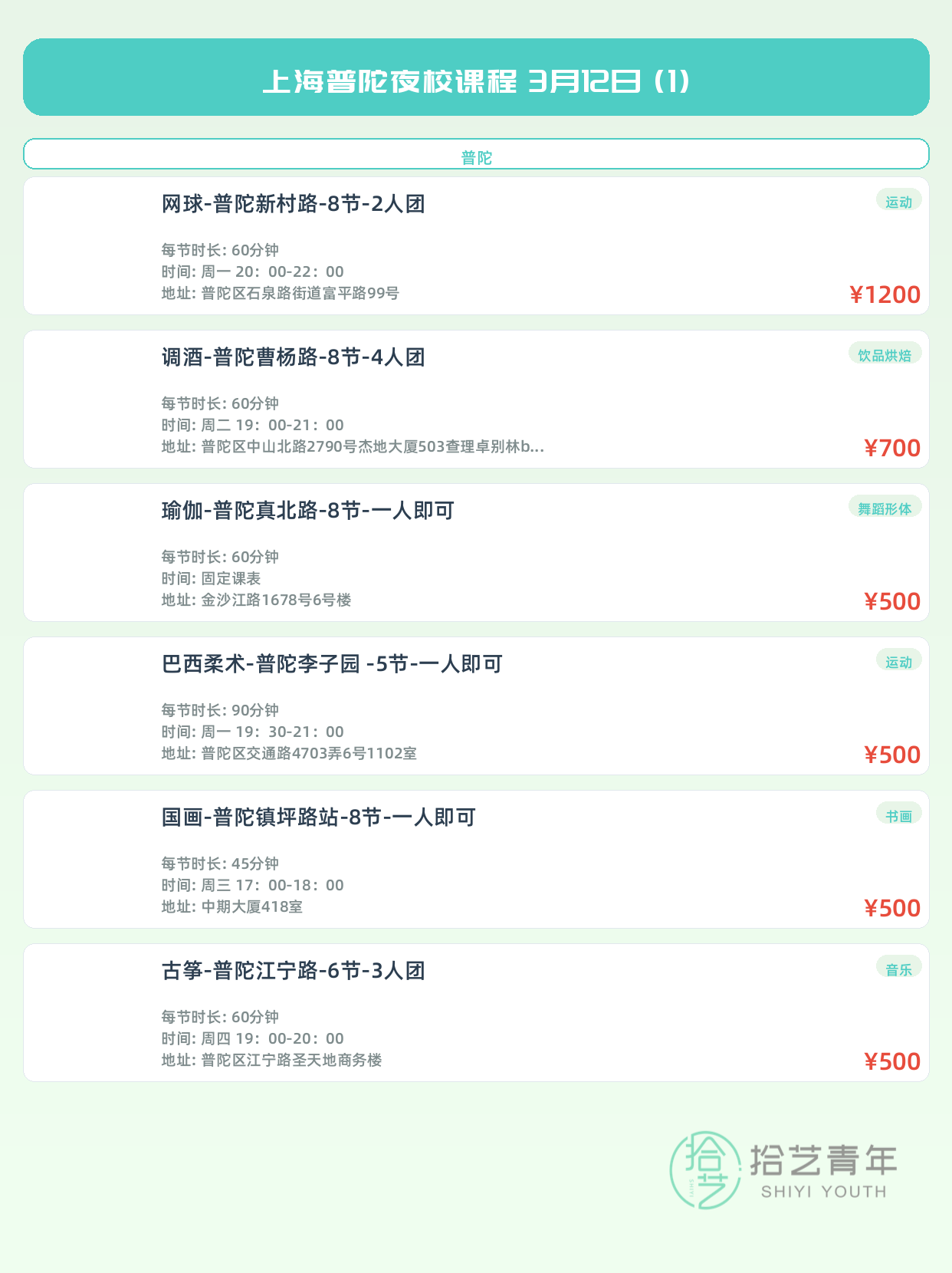Viewport: 952px width, 1273px height.
Task: Open the 瑜伽-普陀真北路 course title
Action: click(307, 511)
